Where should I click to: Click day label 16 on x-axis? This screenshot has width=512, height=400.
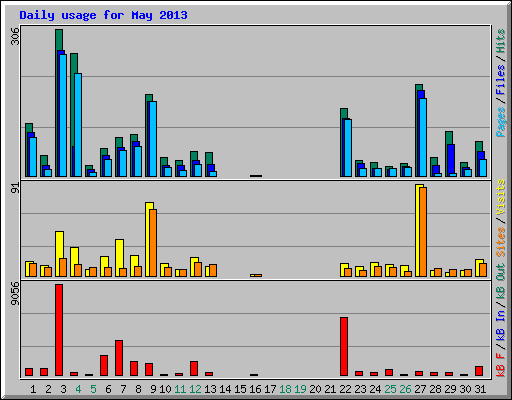255,389
